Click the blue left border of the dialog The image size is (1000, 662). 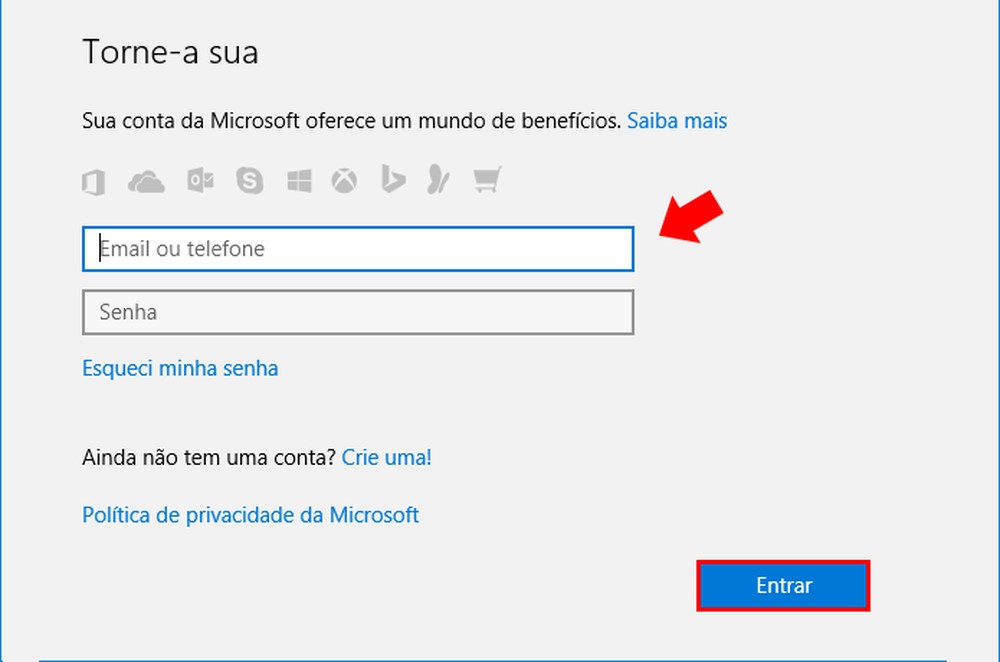(4, 330)
